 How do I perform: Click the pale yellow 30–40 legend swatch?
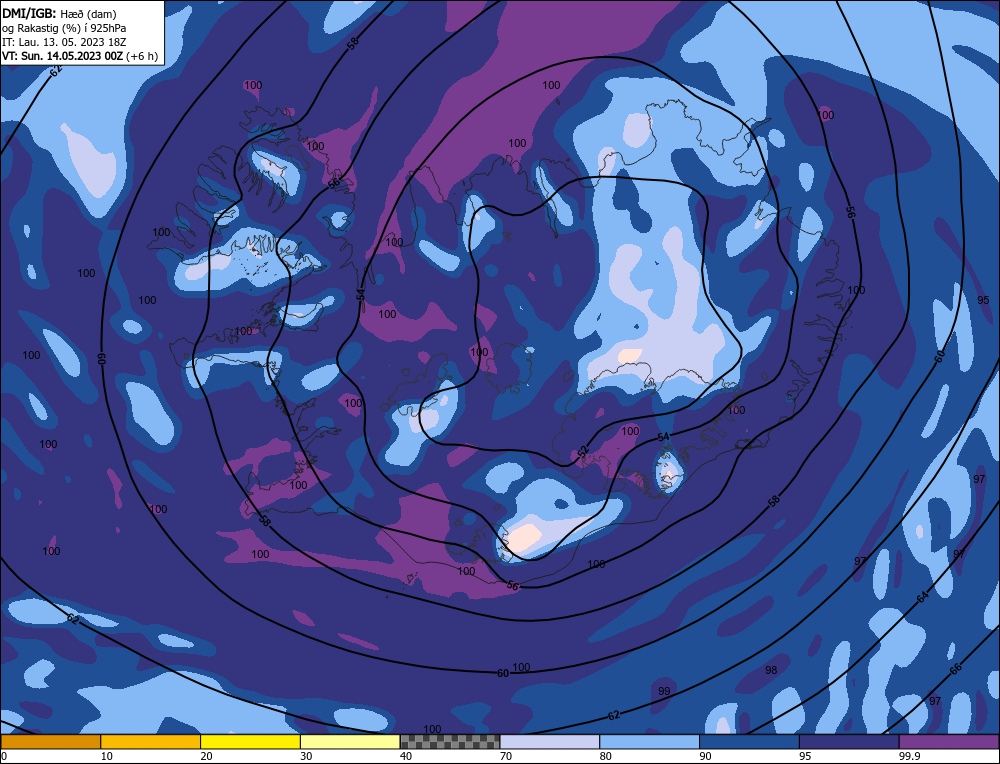350,742
